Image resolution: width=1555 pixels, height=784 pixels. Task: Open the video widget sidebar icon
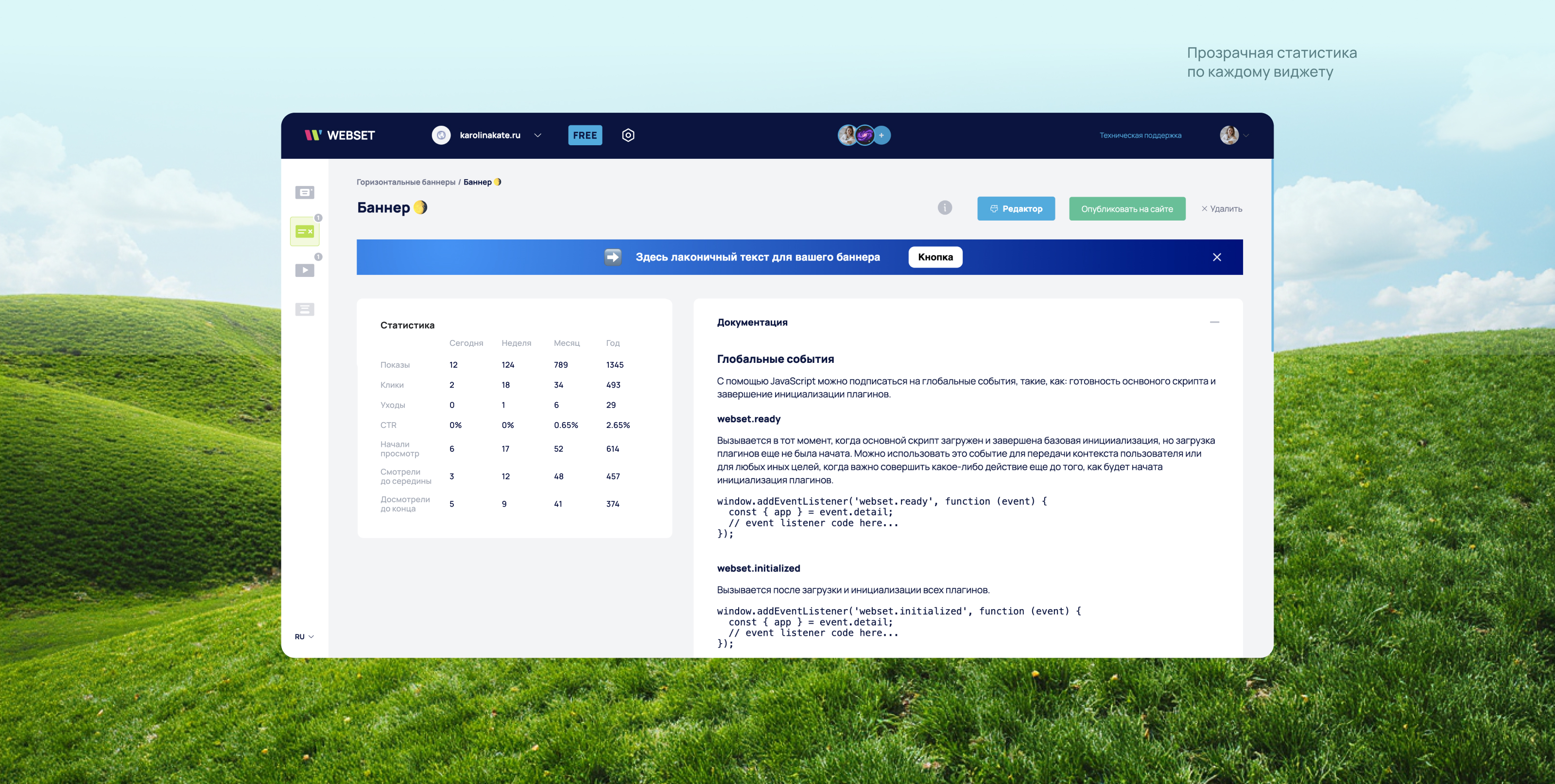304,271
